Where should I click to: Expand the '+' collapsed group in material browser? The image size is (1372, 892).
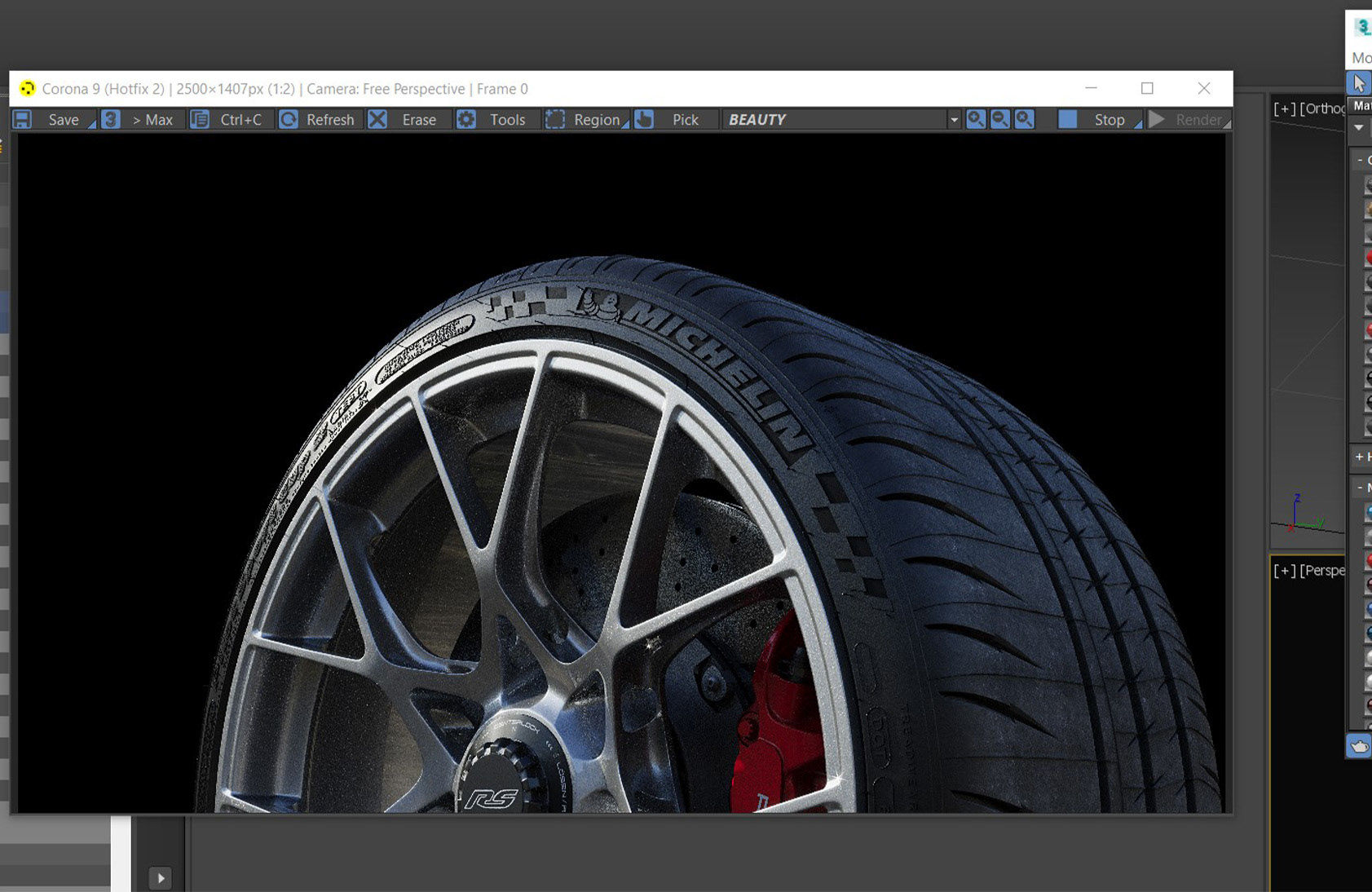pos(1361,457)
